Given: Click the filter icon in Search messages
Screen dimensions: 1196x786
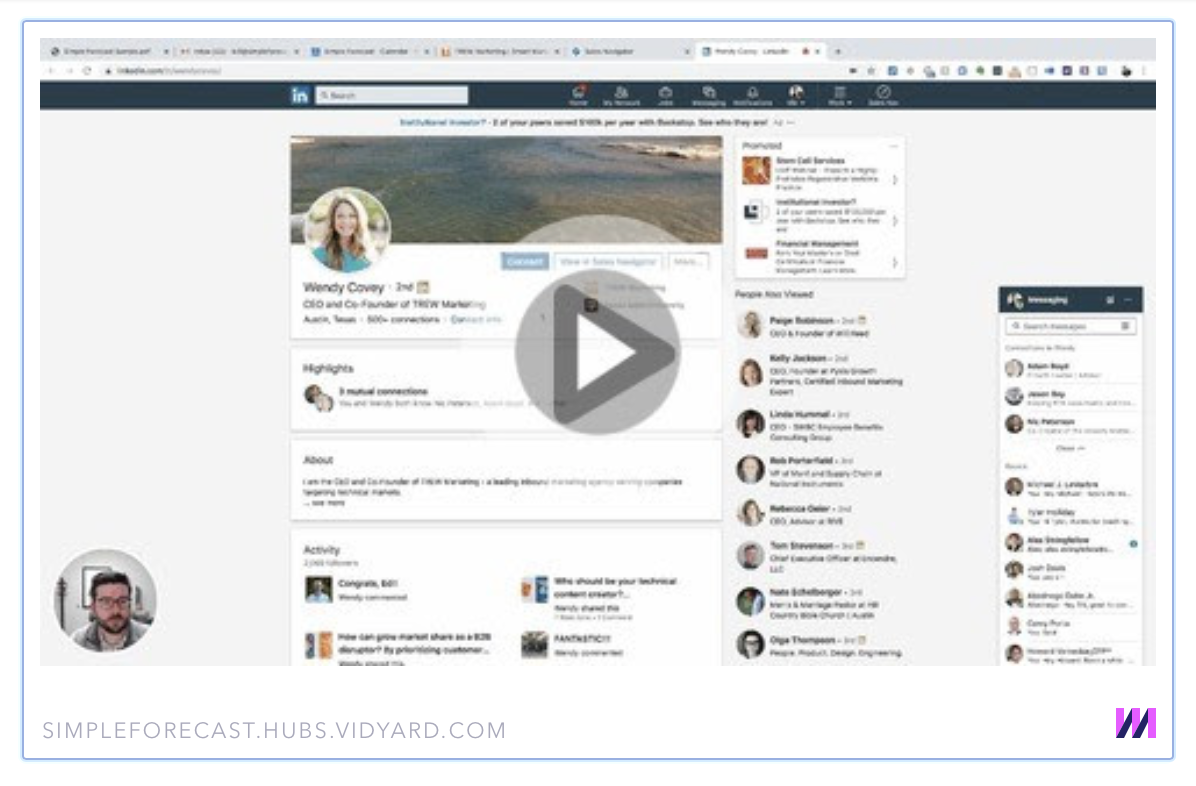Looking at the screenshot, I should [x=1125, y=327].
